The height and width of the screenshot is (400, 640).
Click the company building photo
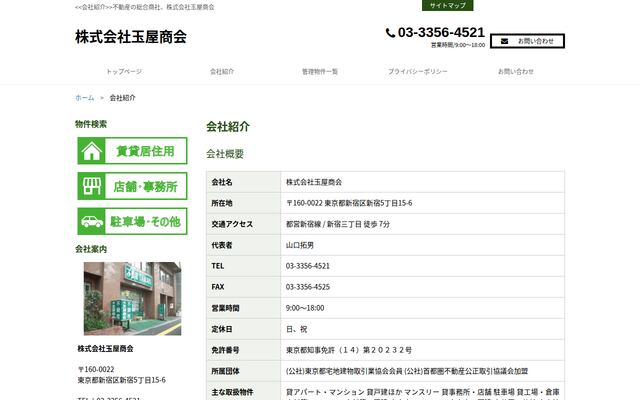point(132,298)
